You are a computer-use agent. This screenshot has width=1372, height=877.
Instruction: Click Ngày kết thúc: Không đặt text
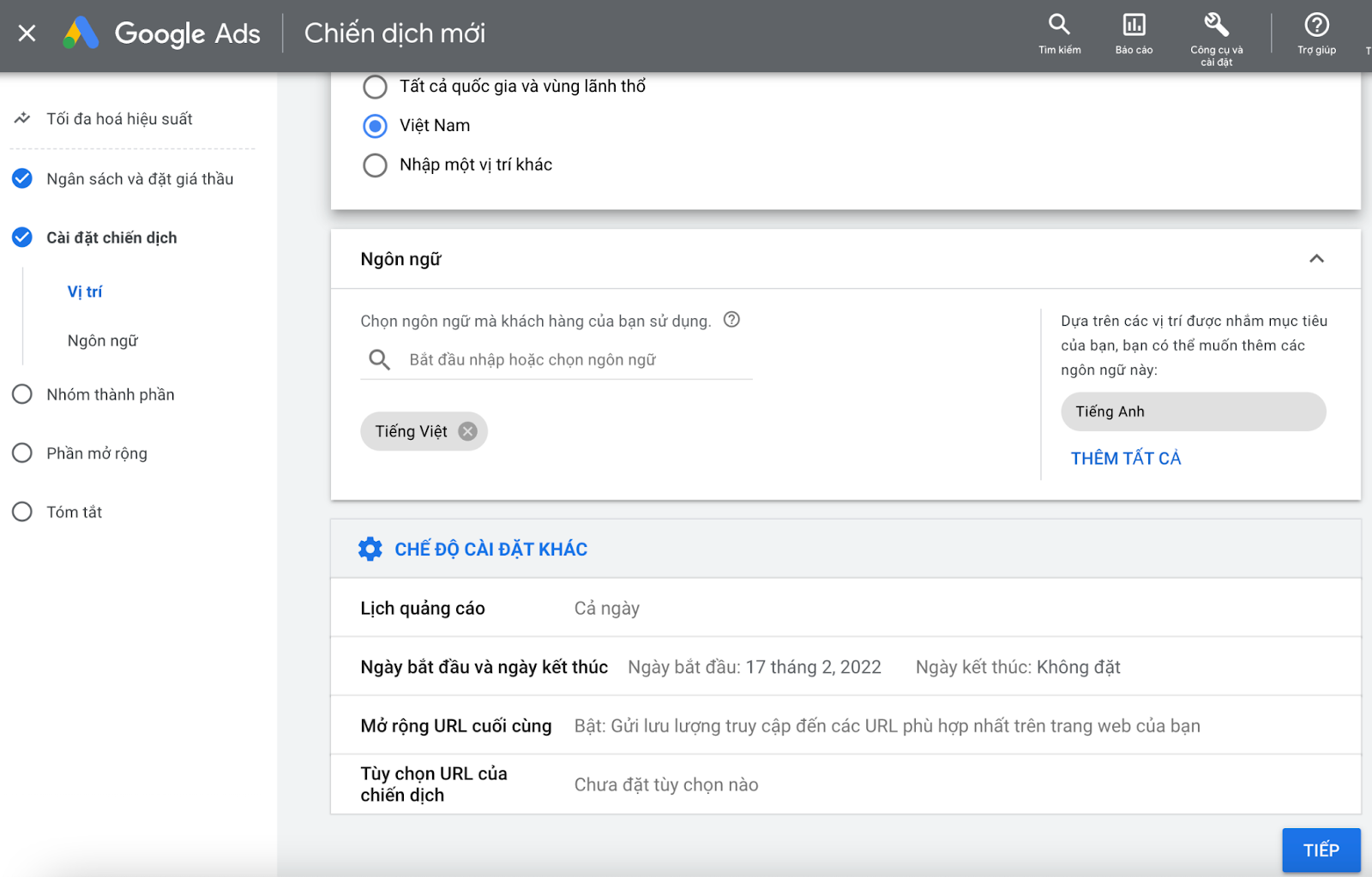click(x=1018, y=667)
